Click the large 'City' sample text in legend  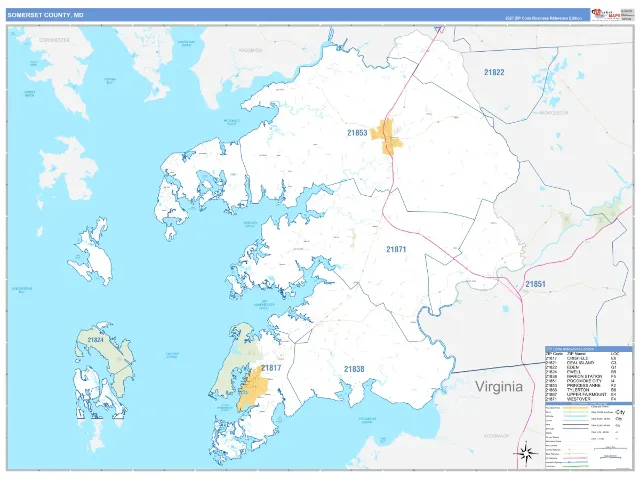click(620, 412)
